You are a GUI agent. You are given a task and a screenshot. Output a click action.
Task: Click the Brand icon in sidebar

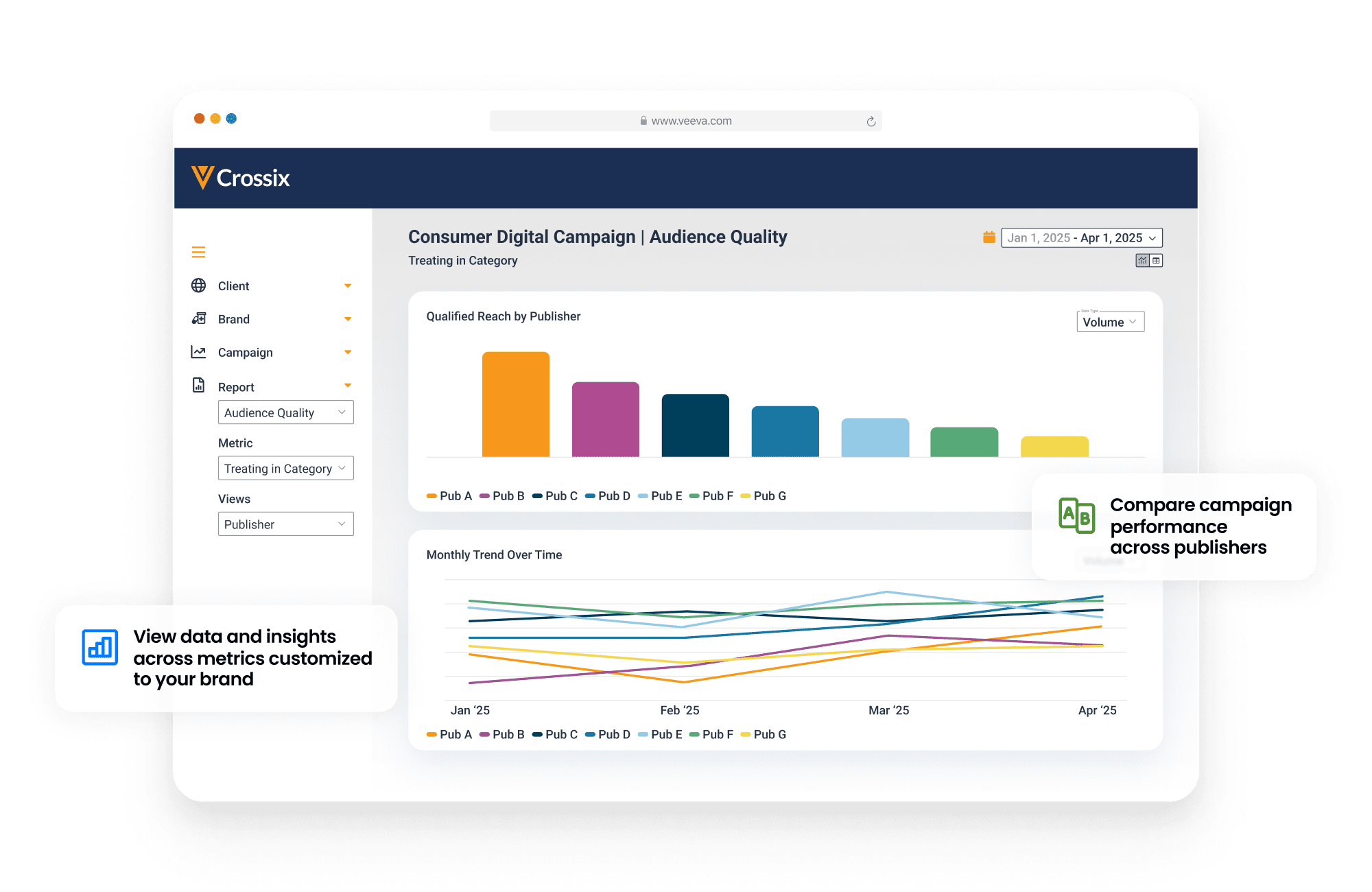(x=198, y=319)
